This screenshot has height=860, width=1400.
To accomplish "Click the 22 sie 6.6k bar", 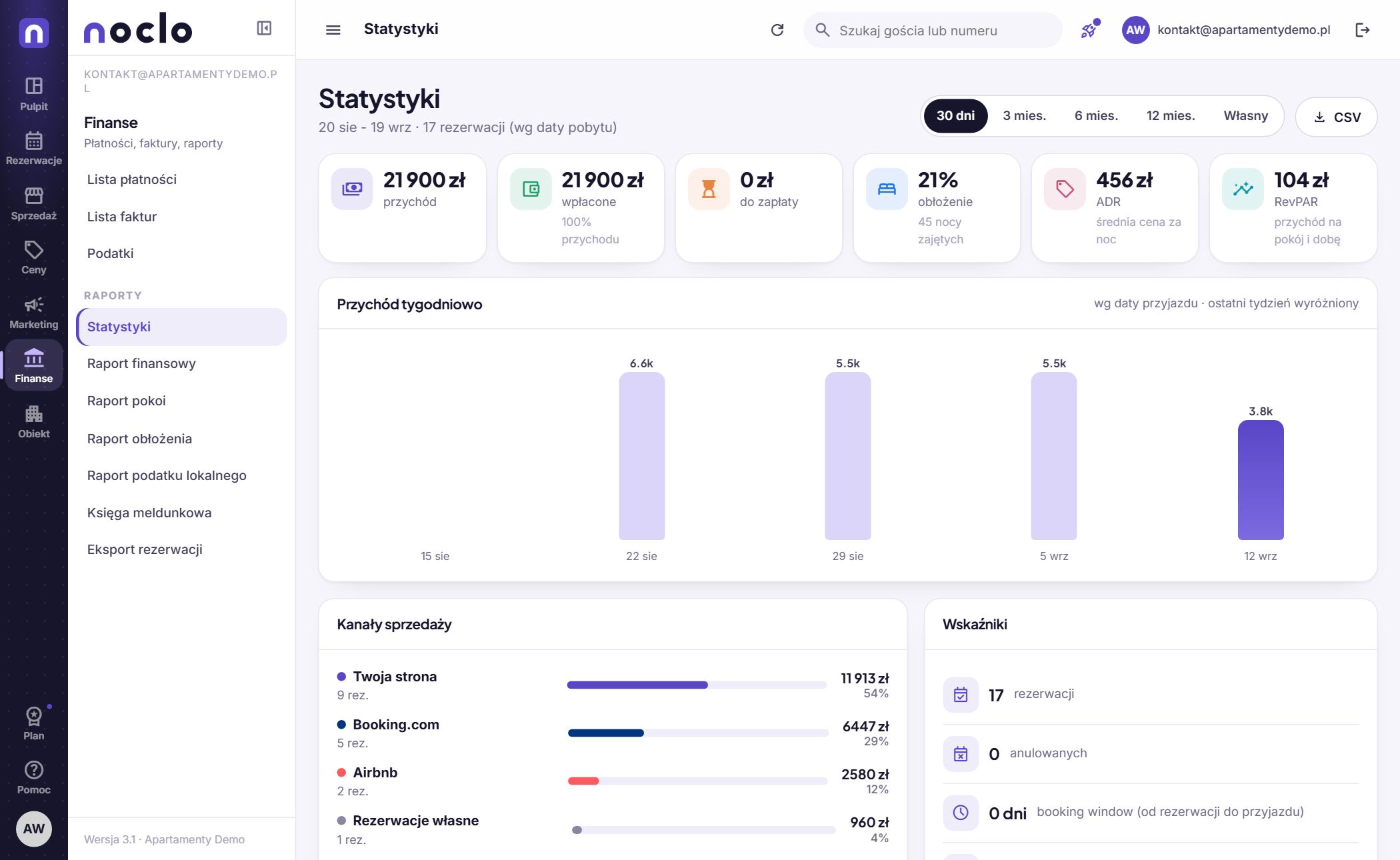I will 641,456.
